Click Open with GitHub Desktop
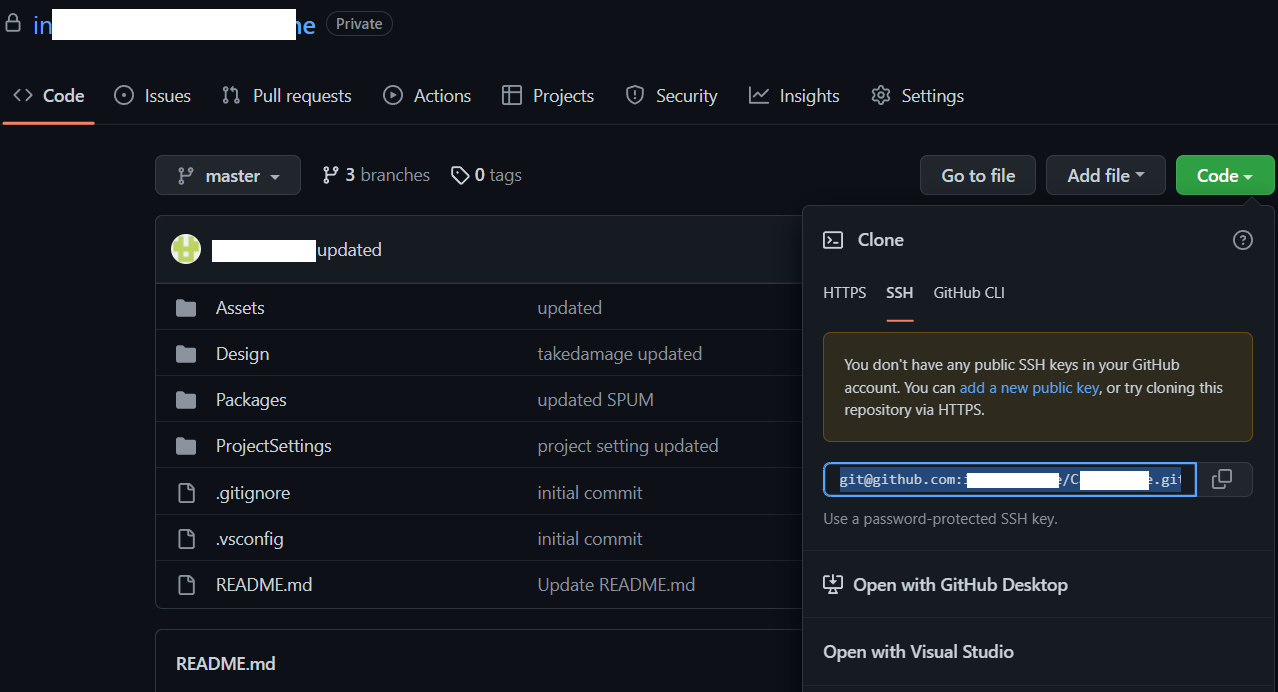Image resolution: width=1278 pixels, height=692 pixels. click(x=960, y=585)
